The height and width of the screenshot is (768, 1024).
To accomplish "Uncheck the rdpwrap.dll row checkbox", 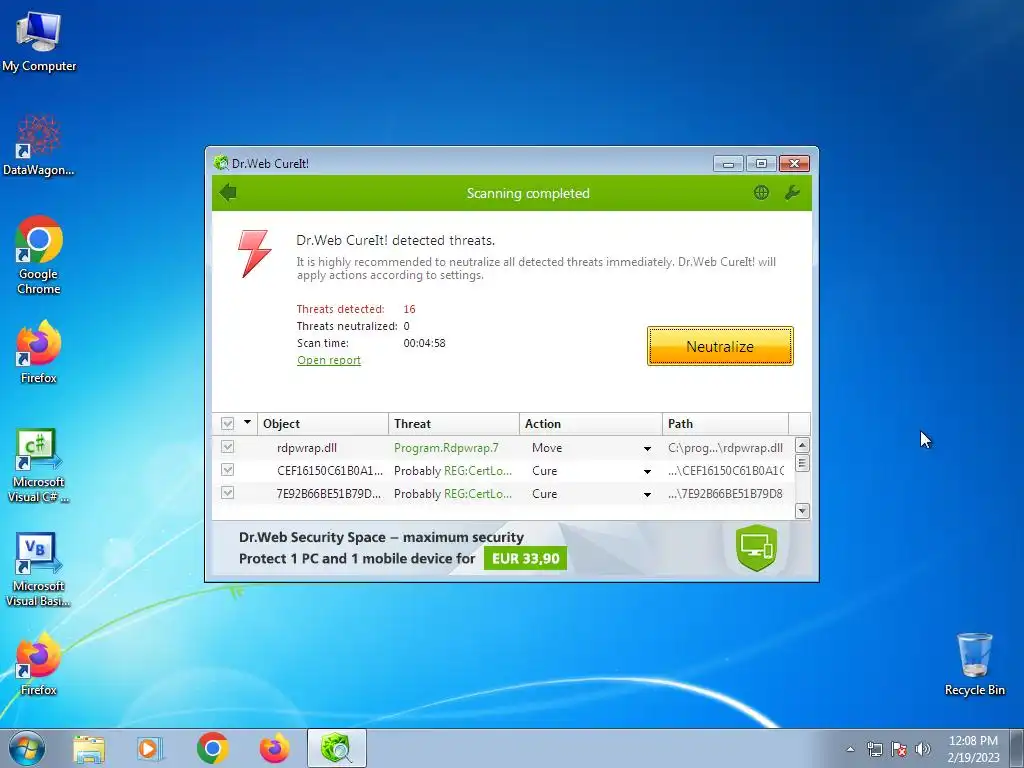I will tap(227, 447).
